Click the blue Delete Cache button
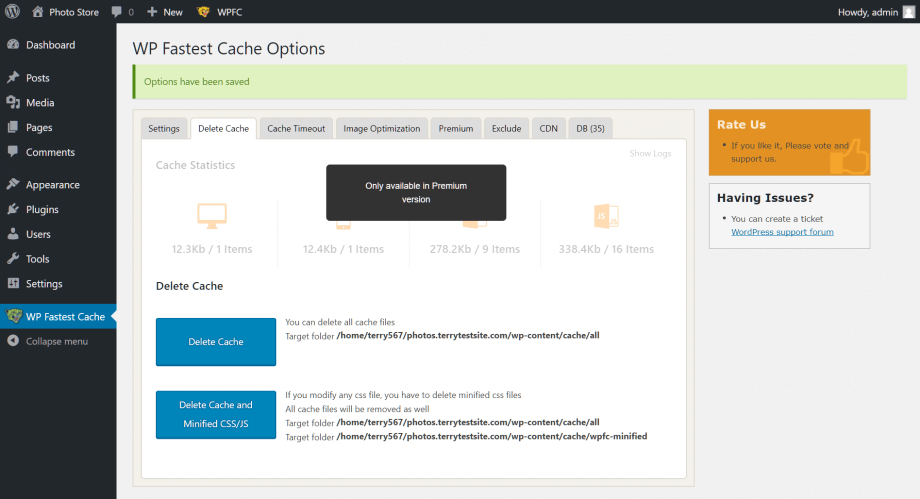Viewport: 920px width, 499px height. [x=216, y=342]
